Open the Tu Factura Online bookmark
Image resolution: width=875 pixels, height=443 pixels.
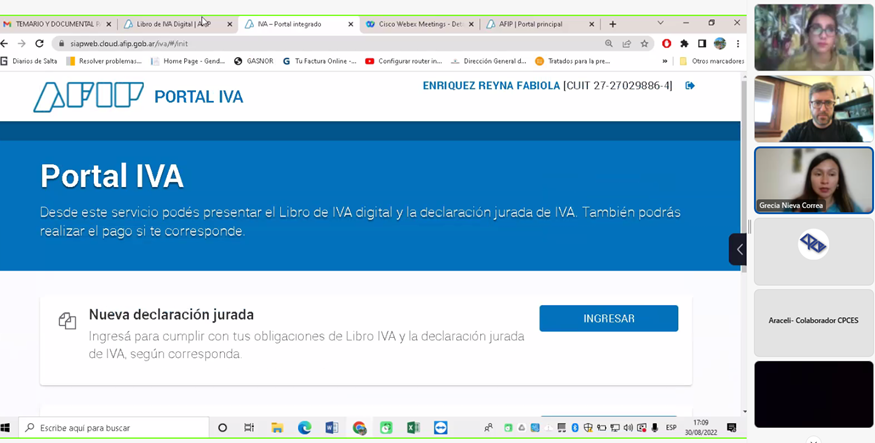coord(320,61)
